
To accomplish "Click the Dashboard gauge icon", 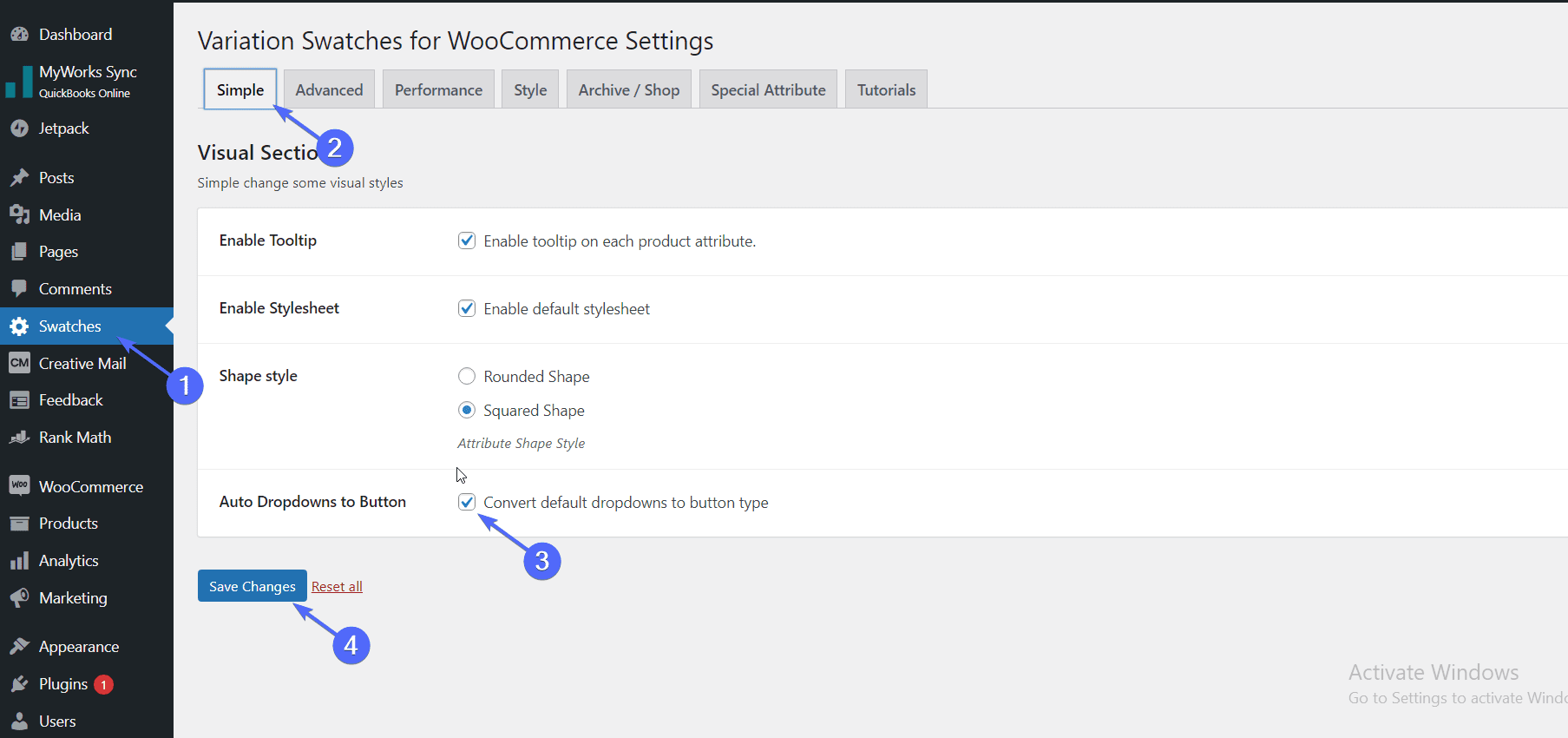I will 19,35.
